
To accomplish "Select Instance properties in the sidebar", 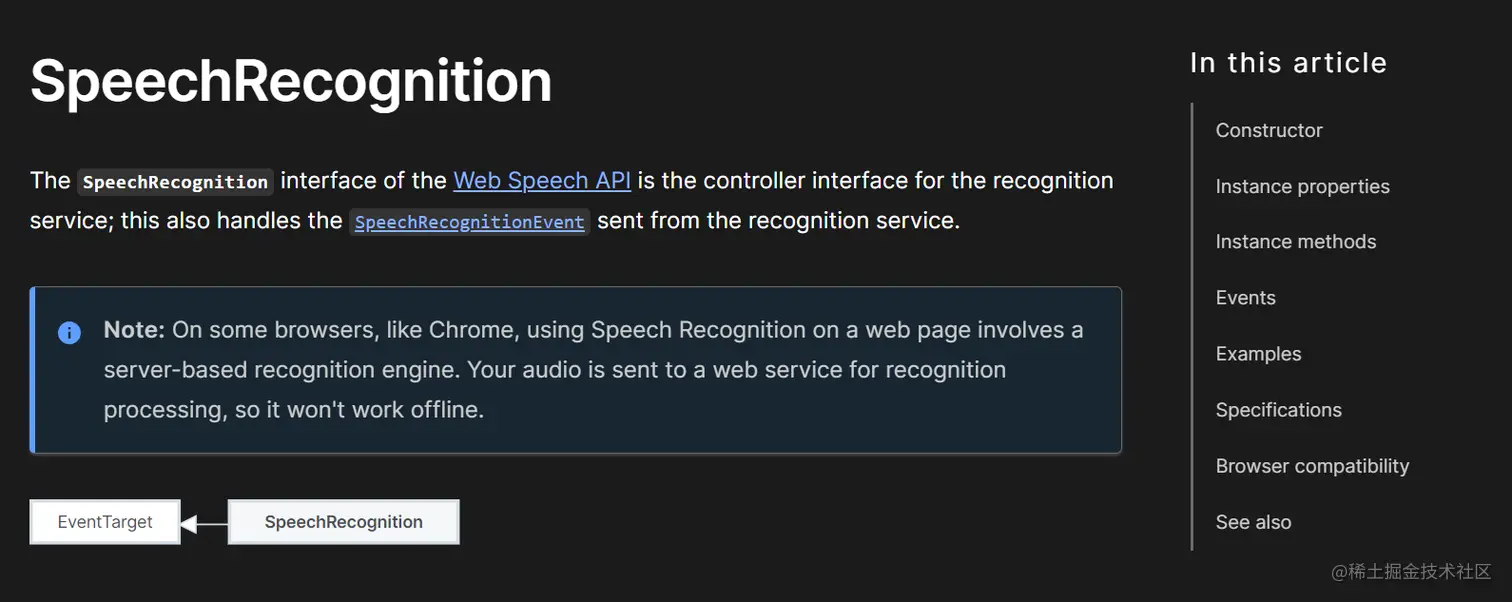I will 1302,186.
